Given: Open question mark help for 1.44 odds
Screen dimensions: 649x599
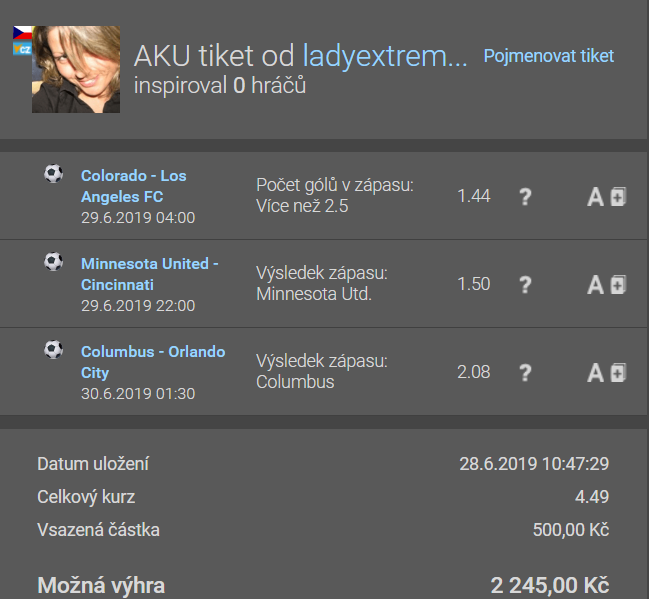Looking at the screenshot, I should pyautogui.click(x=524, y=197).
